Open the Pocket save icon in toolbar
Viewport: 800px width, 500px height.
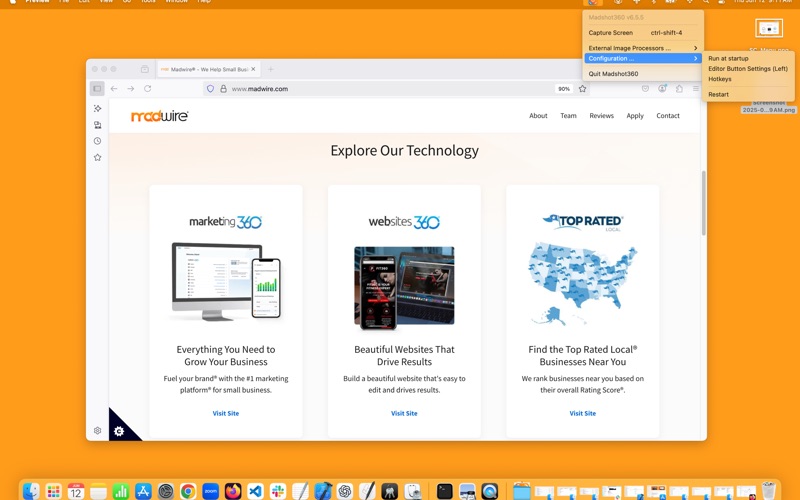[645, 88]
